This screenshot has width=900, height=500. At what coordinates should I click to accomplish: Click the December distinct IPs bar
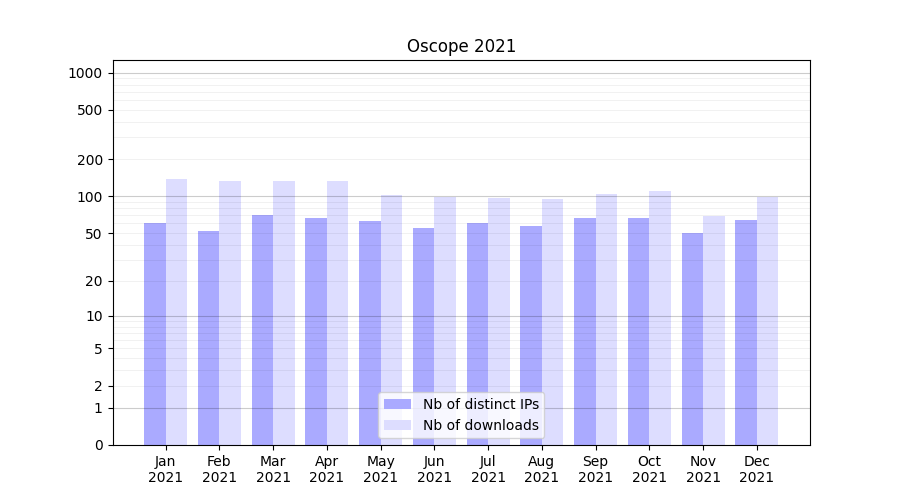[x=746, y=332]
